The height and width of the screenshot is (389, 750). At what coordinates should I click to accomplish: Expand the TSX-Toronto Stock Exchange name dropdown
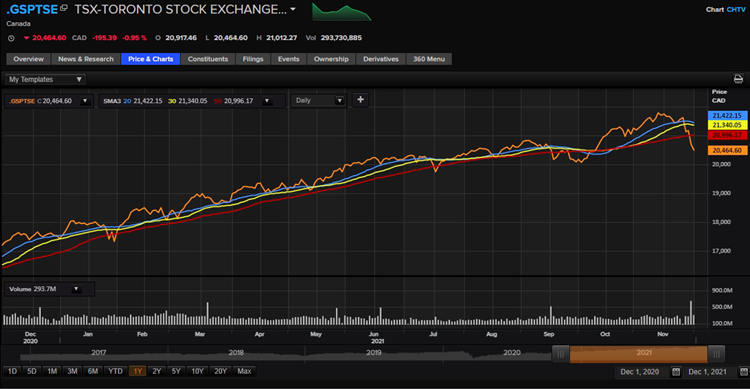coord(293,9)
